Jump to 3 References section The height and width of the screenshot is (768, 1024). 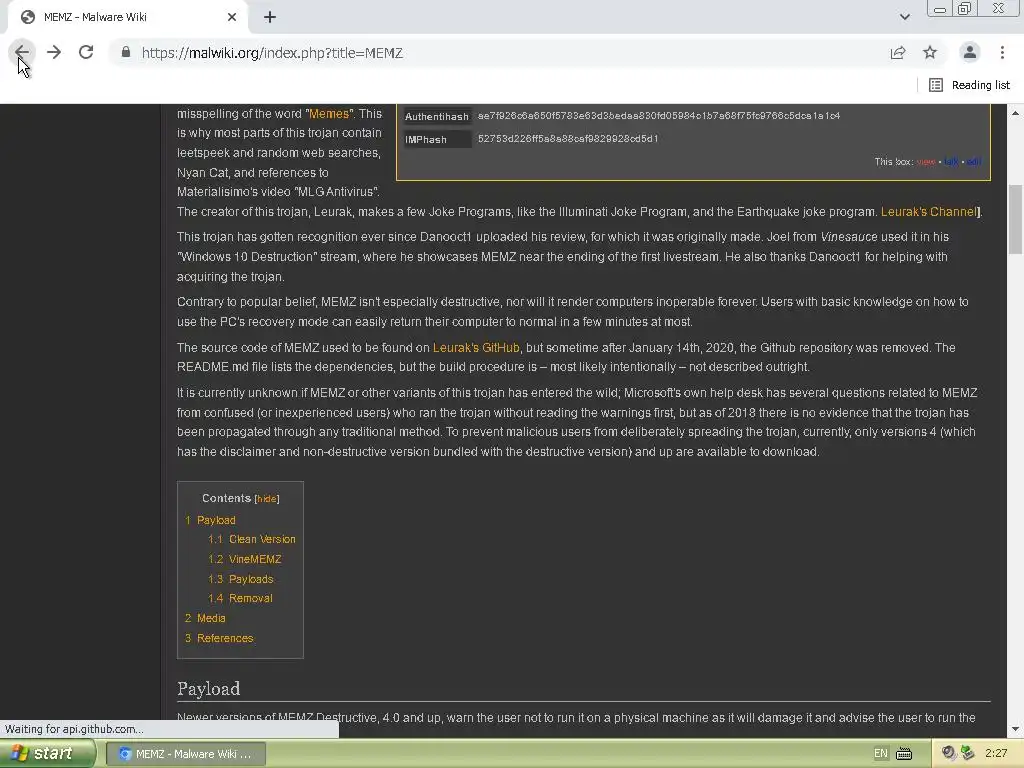point(219,638)
